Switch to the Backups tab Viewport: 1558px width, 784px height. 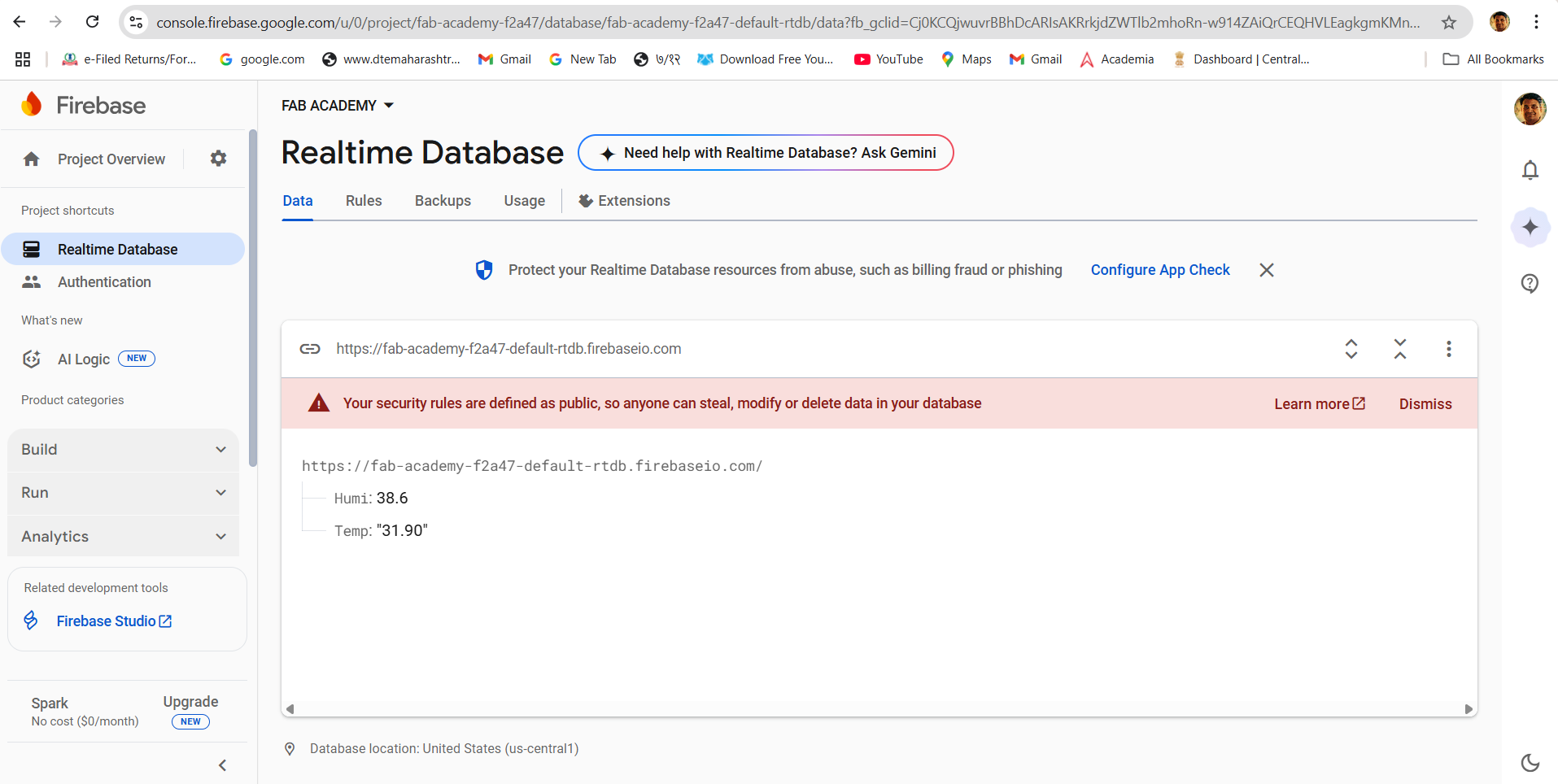443,201
